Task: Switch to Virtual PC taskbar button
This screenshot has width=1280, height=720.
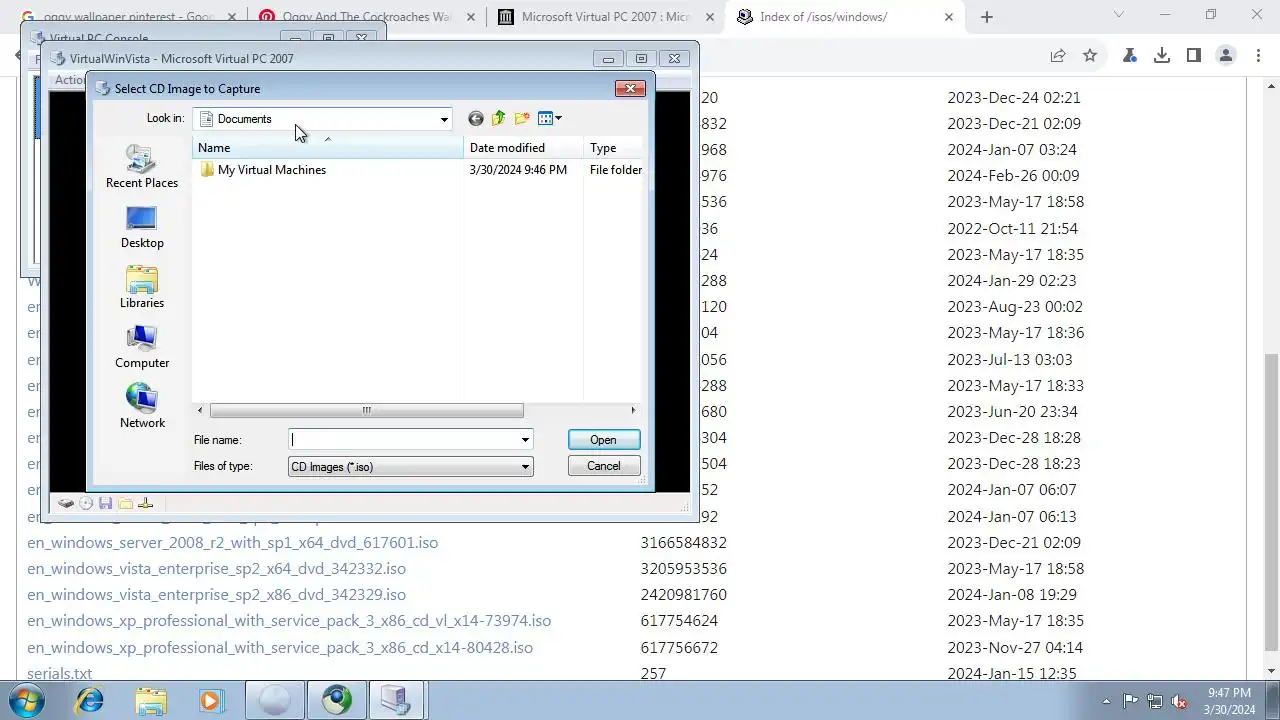Action: 397,701
